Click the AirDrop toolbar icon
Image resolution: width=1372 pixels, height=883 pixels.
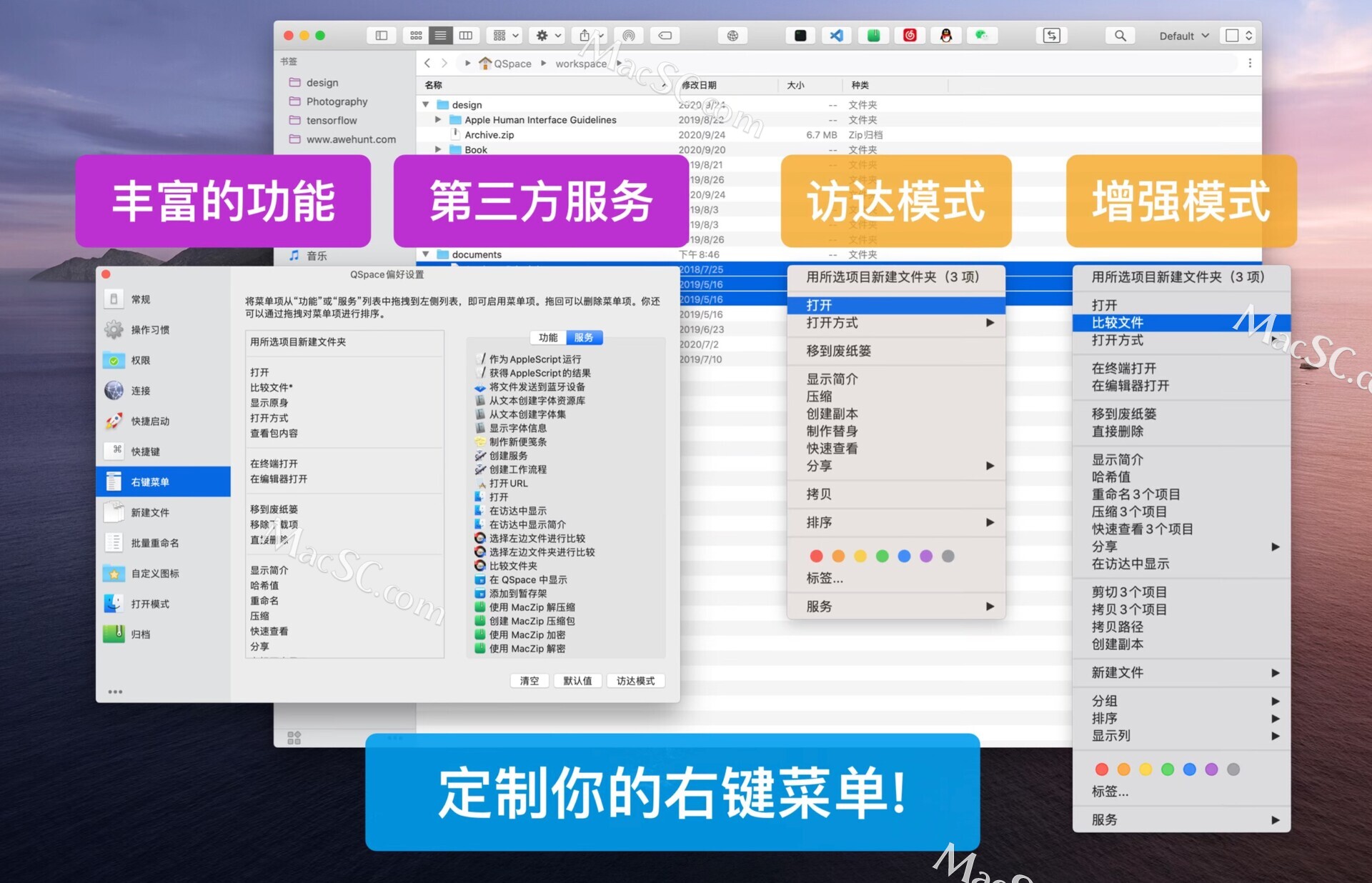(x=628, y=36)
